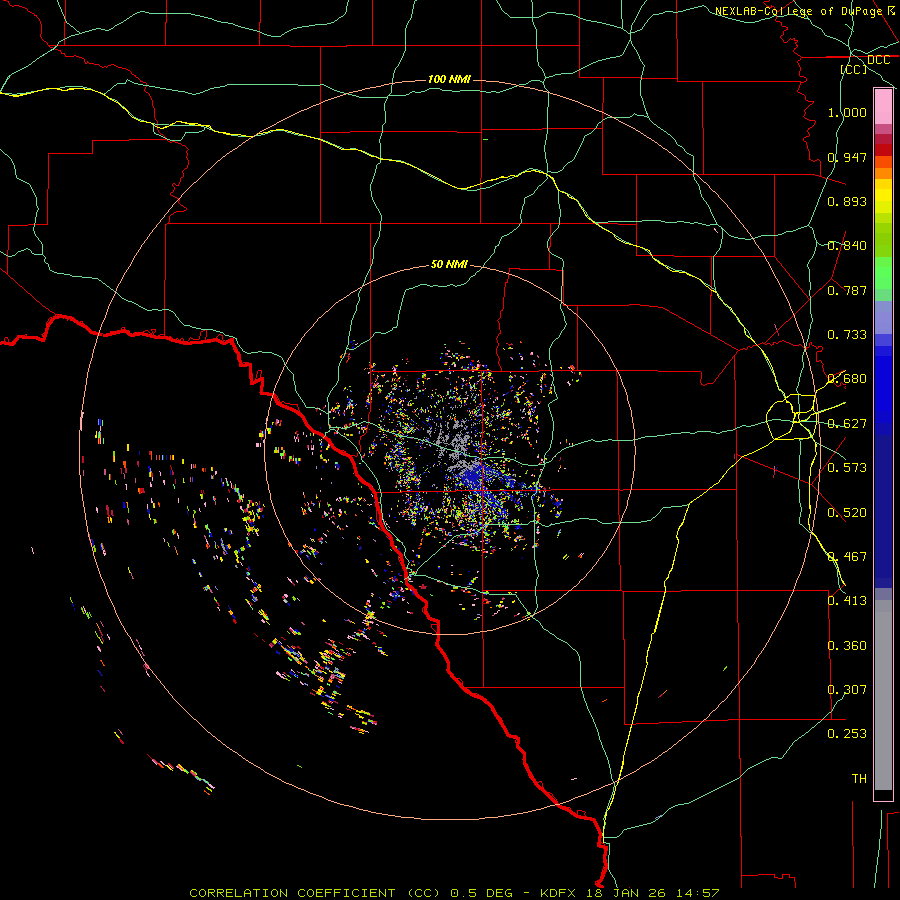Click the "NEXLAB-College of DuPage" header text
900x900 pixels.
(x=798, y=11)
